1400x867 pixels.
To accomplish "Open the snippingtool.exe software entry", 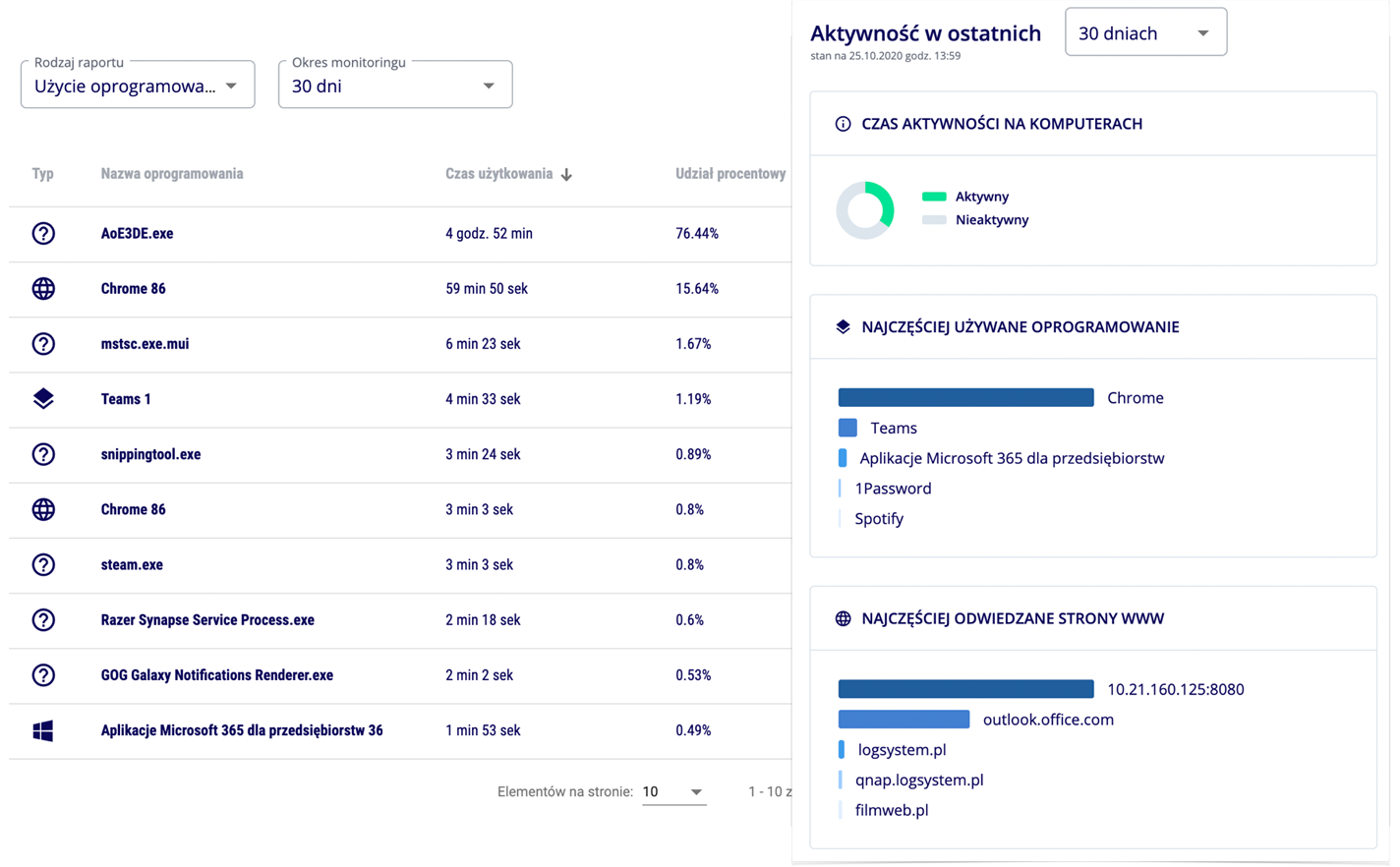I will (150, 454).
